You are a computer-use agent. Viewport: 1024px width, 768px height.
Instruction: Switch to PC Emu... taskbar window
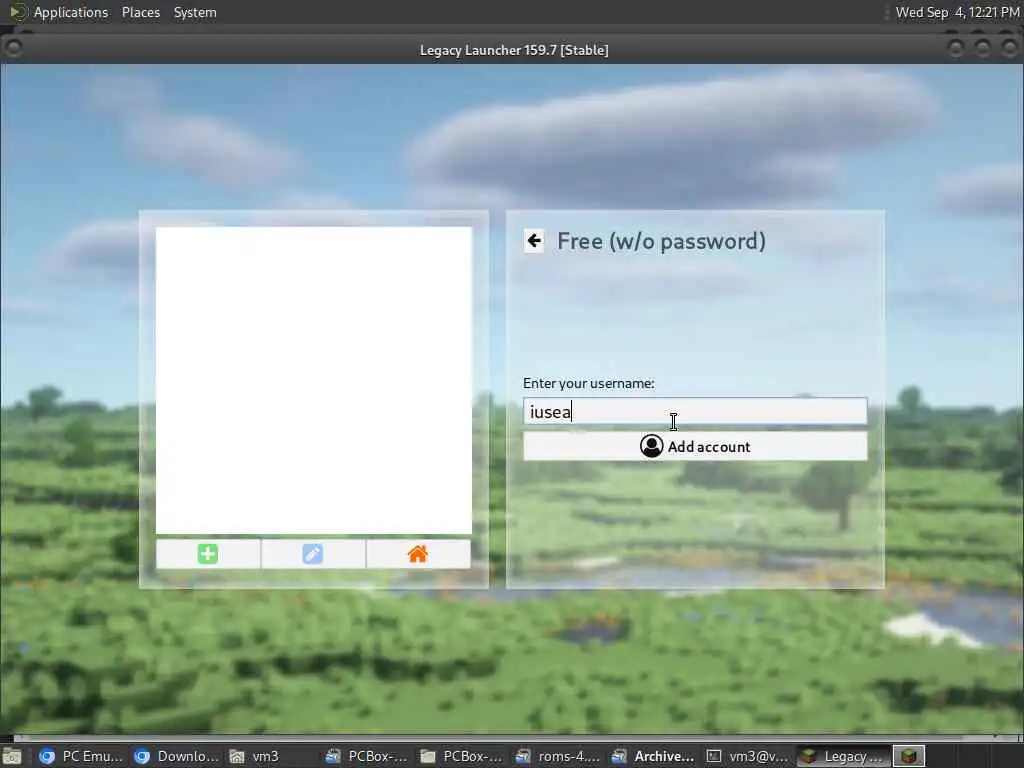click(80, 756)
